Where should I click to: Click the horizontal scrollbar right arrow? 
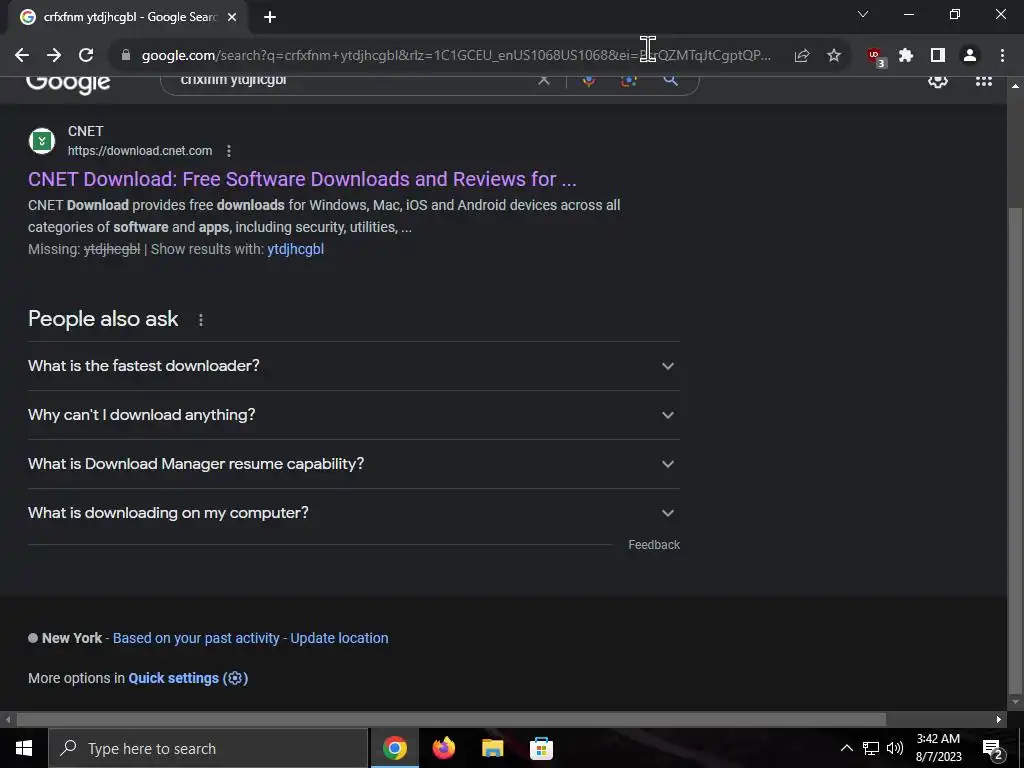999,720
